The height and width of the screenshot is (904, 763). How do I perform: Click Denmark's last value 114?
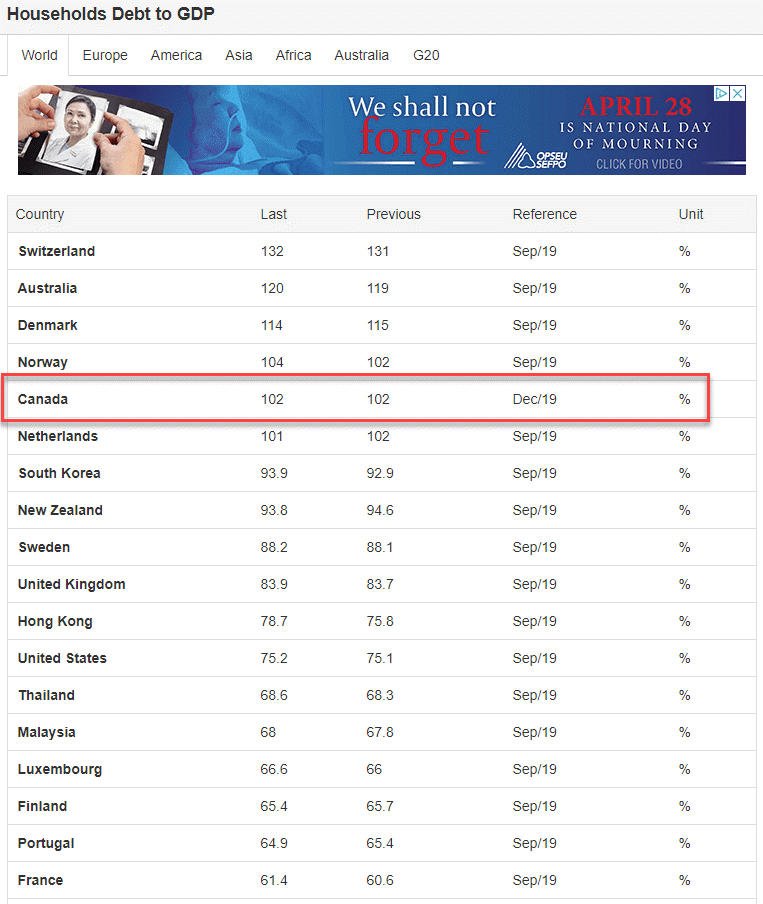[272, 325]
